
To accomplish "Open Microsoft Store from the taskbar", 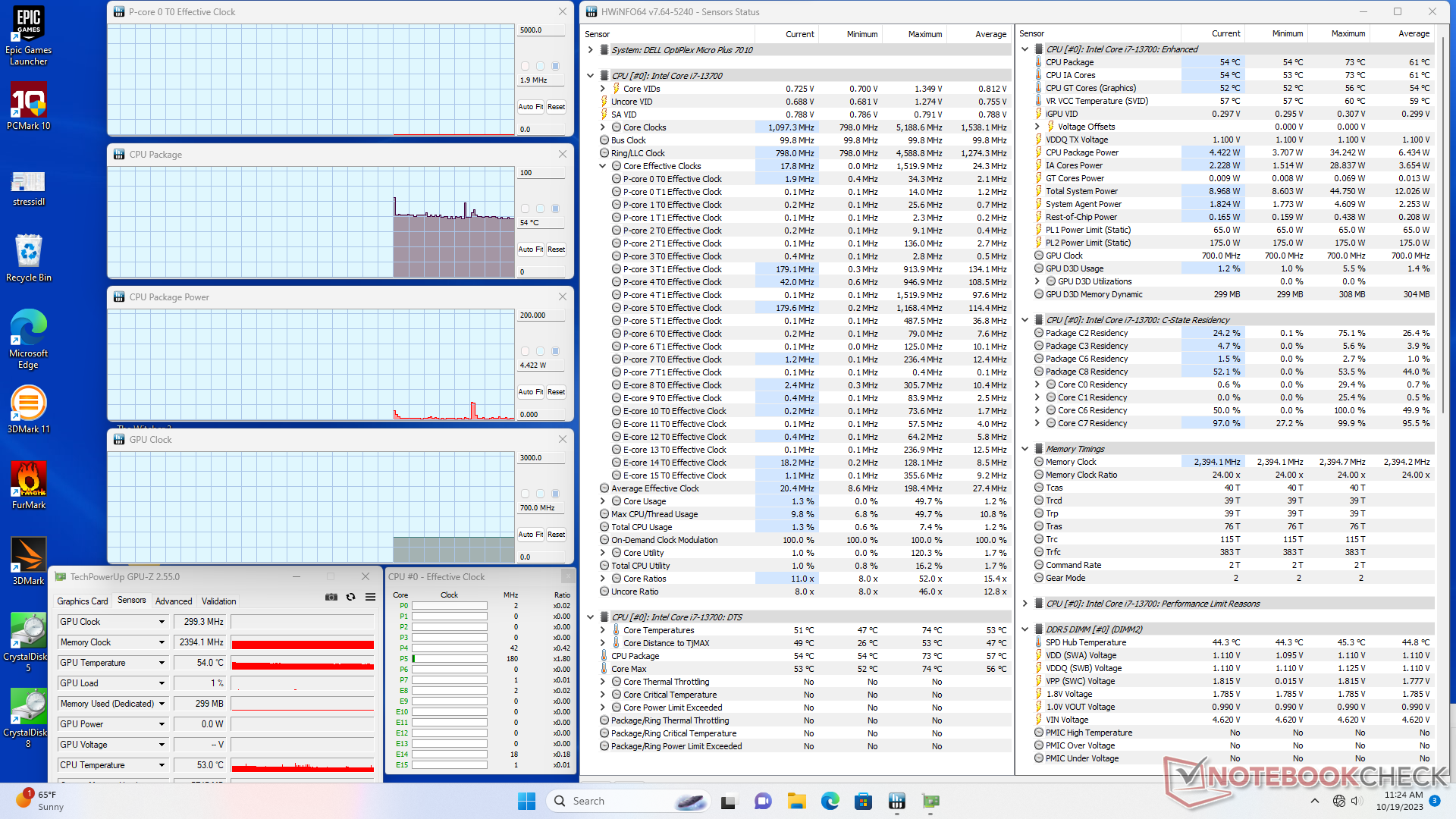I will pos(863,801).
